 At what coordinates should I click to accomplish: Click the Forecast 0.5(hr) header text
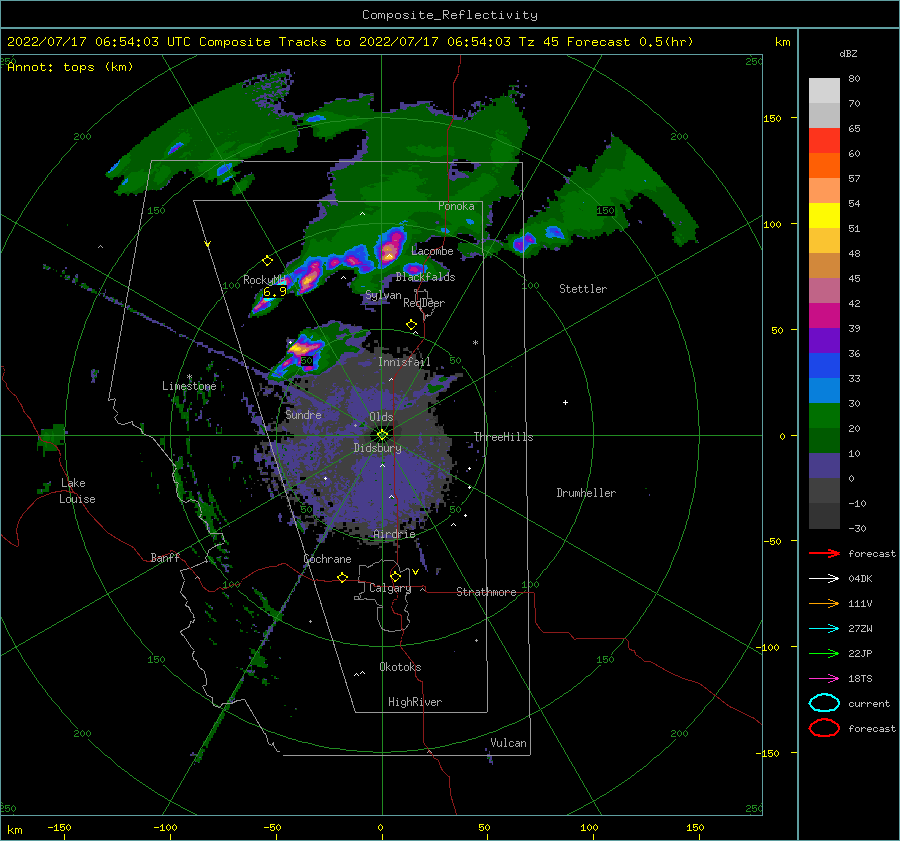pos(630,42)
